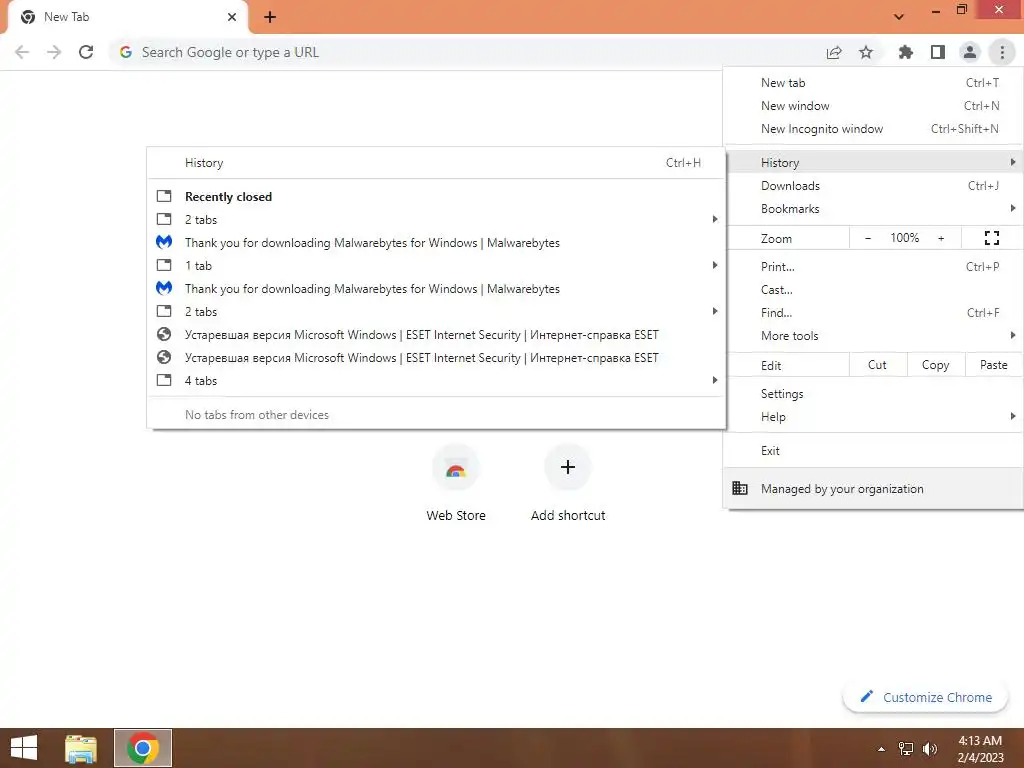Click the Windows Start button
The image size is (1024, 768).
click(x=24, y=748)
